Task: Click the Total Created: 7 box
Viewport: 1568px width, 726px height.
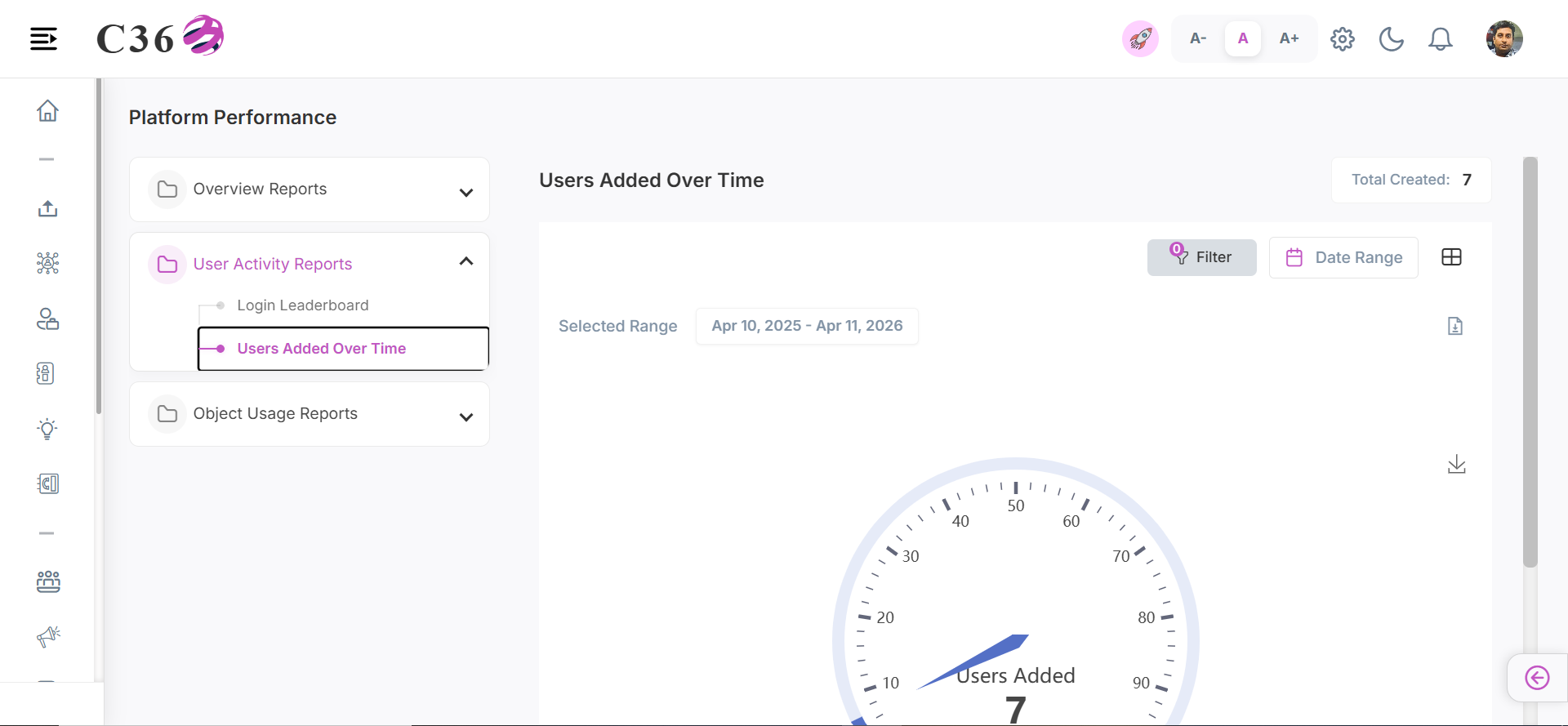Action: point(1411,180)
